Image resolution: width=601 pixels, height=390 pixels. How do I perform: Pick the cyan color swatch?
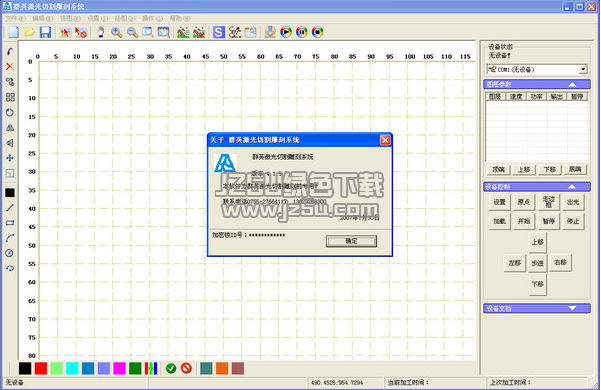72,369
